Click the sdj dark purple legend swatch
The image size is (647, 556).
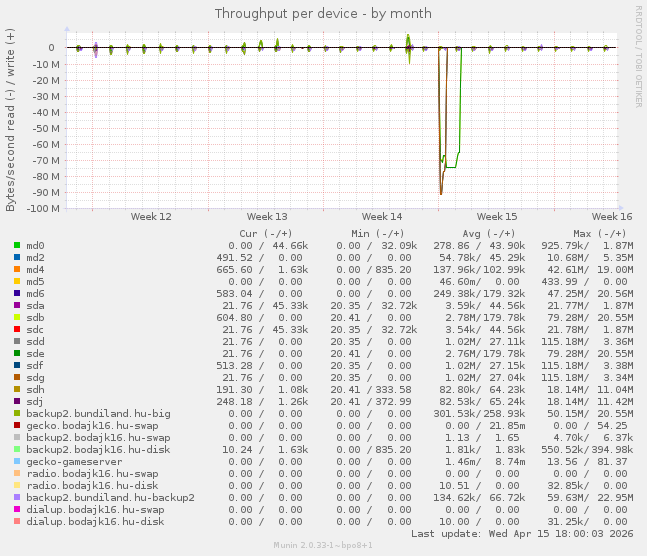click(17, 401)
